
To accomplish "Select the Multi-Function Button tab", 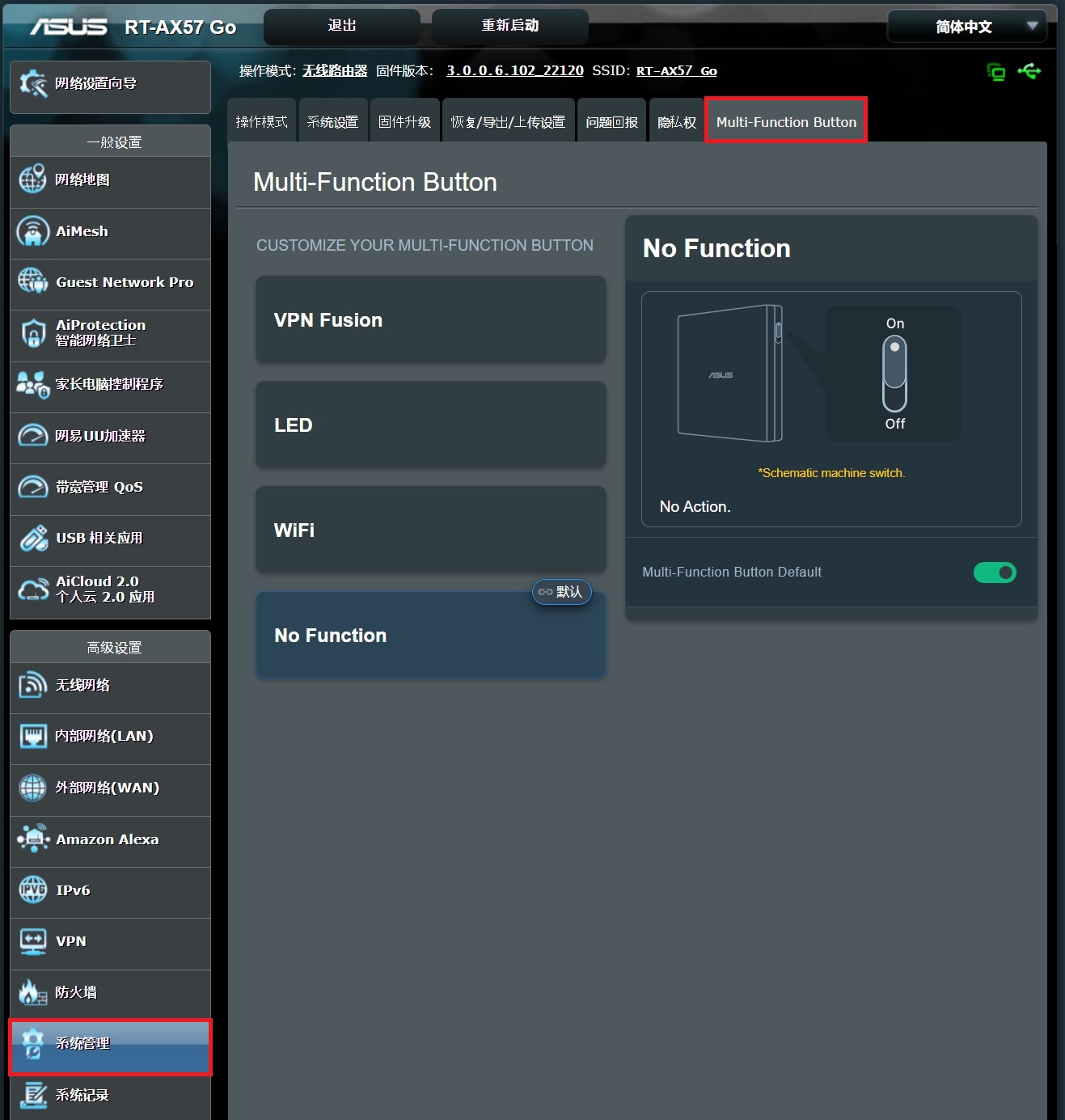I will click(x=786, y=121).
